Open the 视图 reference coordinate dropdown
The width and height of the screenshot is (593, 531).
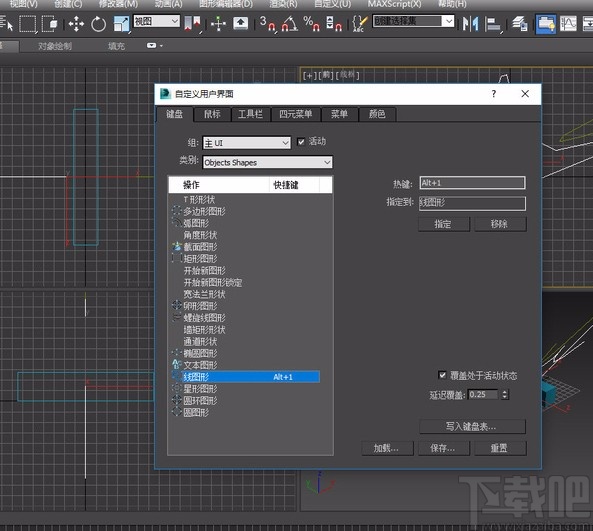tap(157, 21)
